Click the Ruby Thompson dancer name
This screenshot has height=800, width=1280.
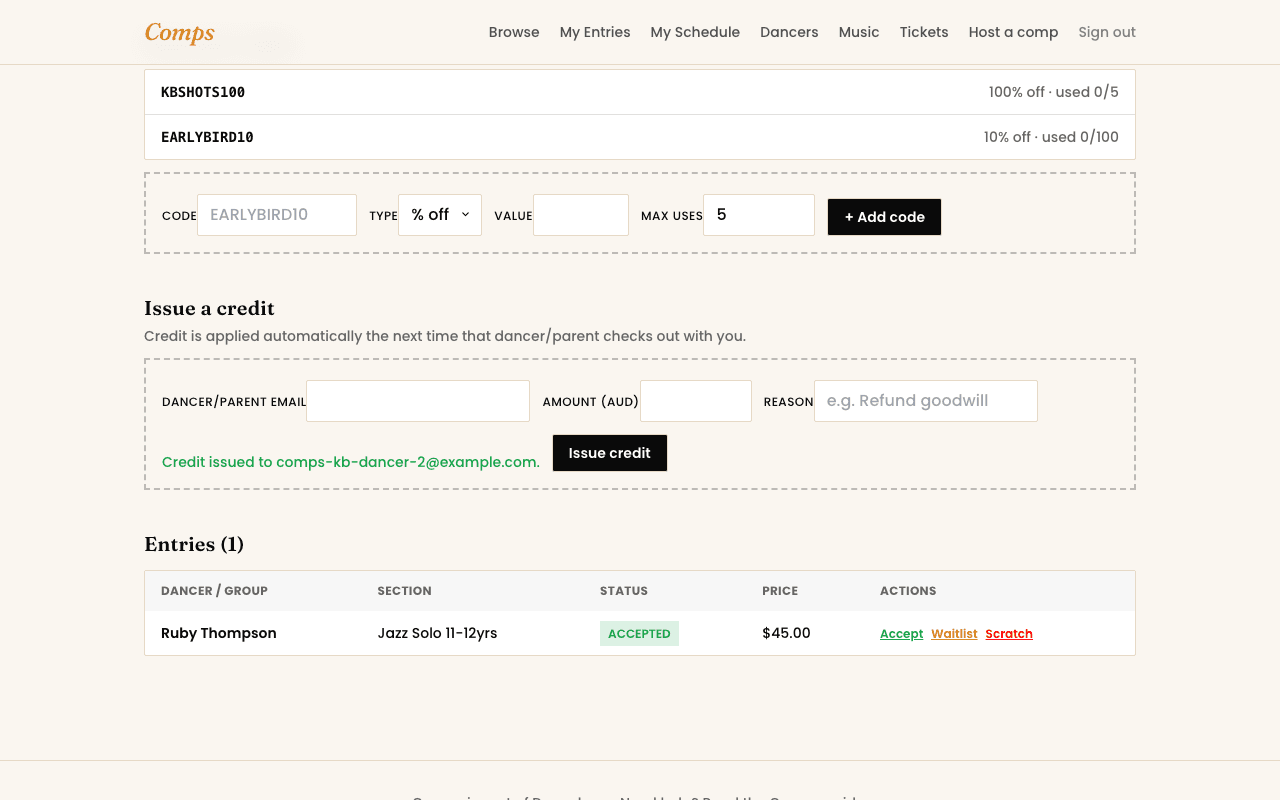tap(219, 633)
